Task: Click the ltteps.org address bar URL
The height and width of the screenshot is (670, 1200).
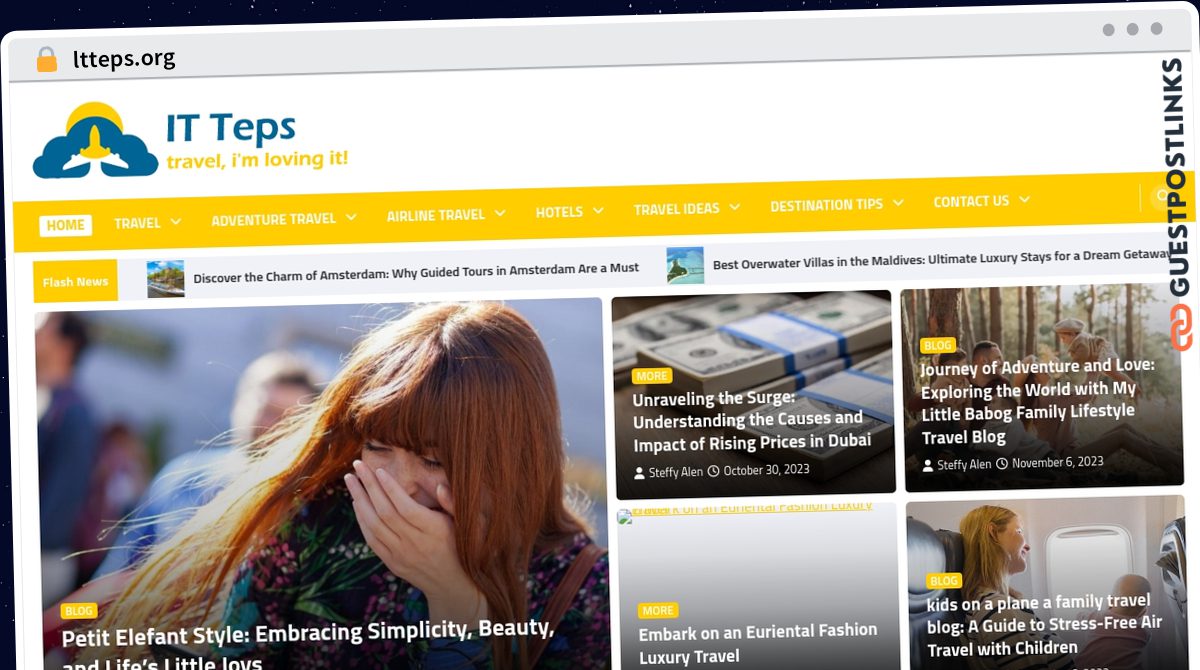Action: coord(124,59)
